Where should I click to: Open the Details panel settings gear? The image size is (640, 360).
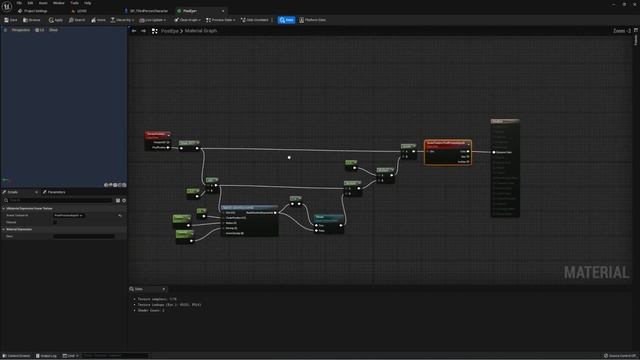pos(124,200)
